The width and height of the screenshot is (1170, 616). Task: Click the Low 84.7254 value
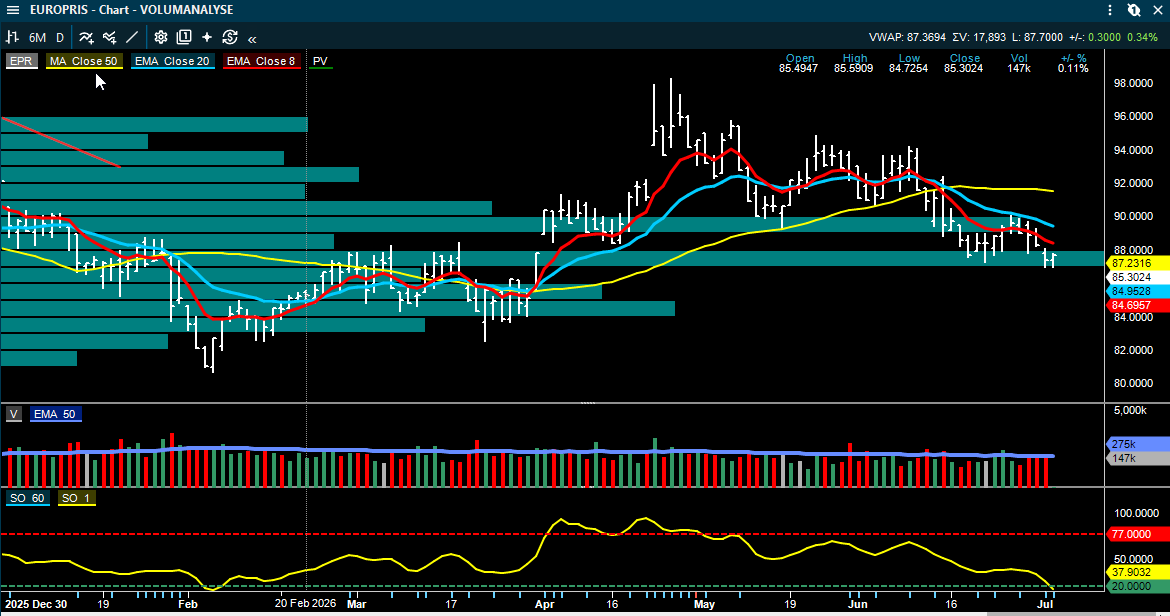tap(908, 69)
